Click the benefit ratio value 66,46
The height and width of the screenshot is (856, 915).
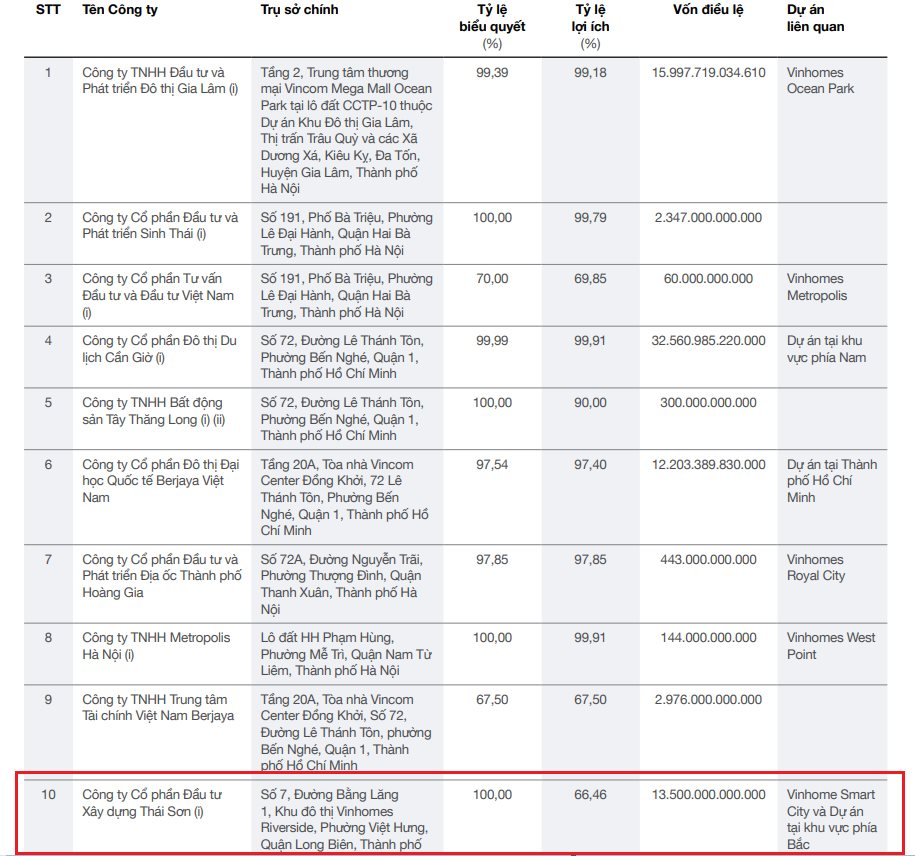[x=590, y=795]
